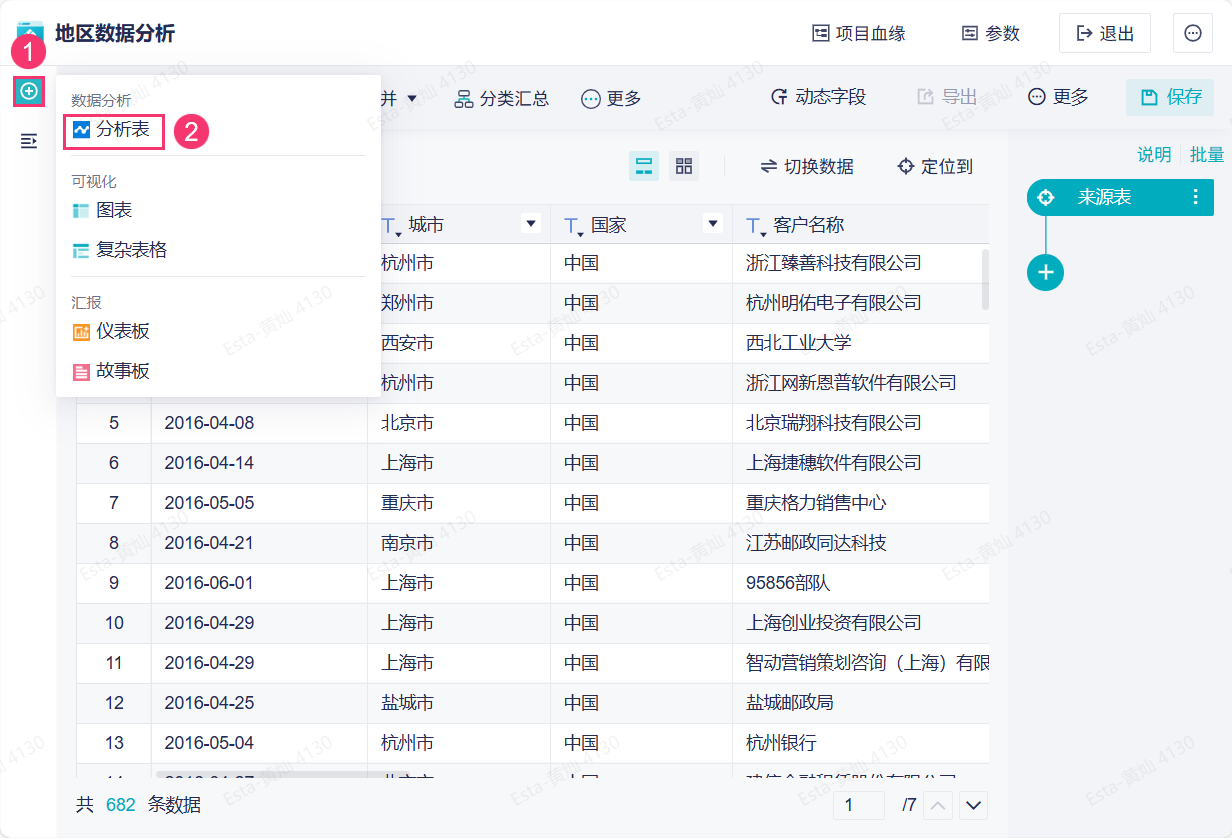This screenshot has height=838, width=1232.
Task: Select 分析表 in the popup menu
Action: (113, 130)
